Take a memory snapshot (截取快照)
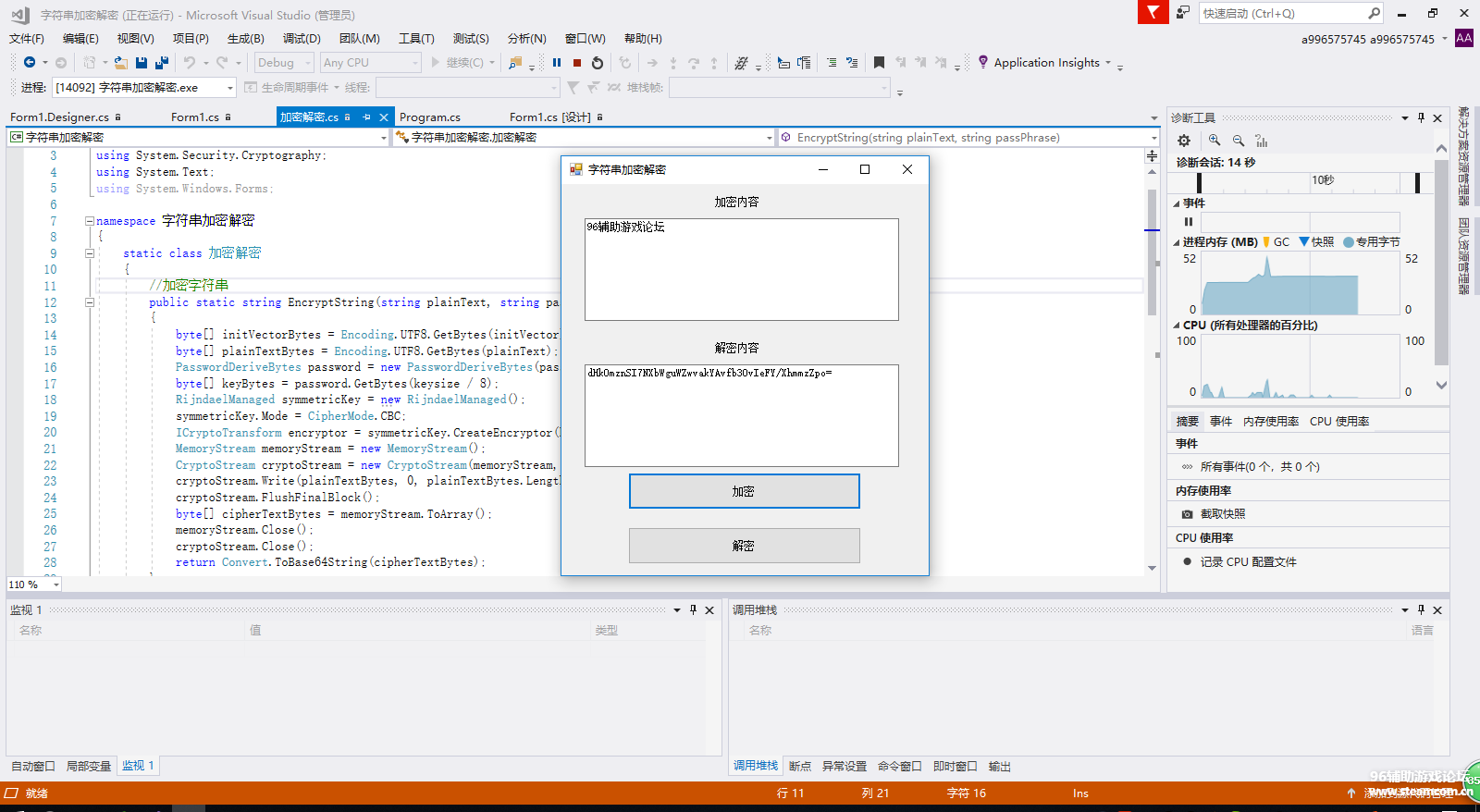Viewport: 1480px width, 812px height. 1222,514
